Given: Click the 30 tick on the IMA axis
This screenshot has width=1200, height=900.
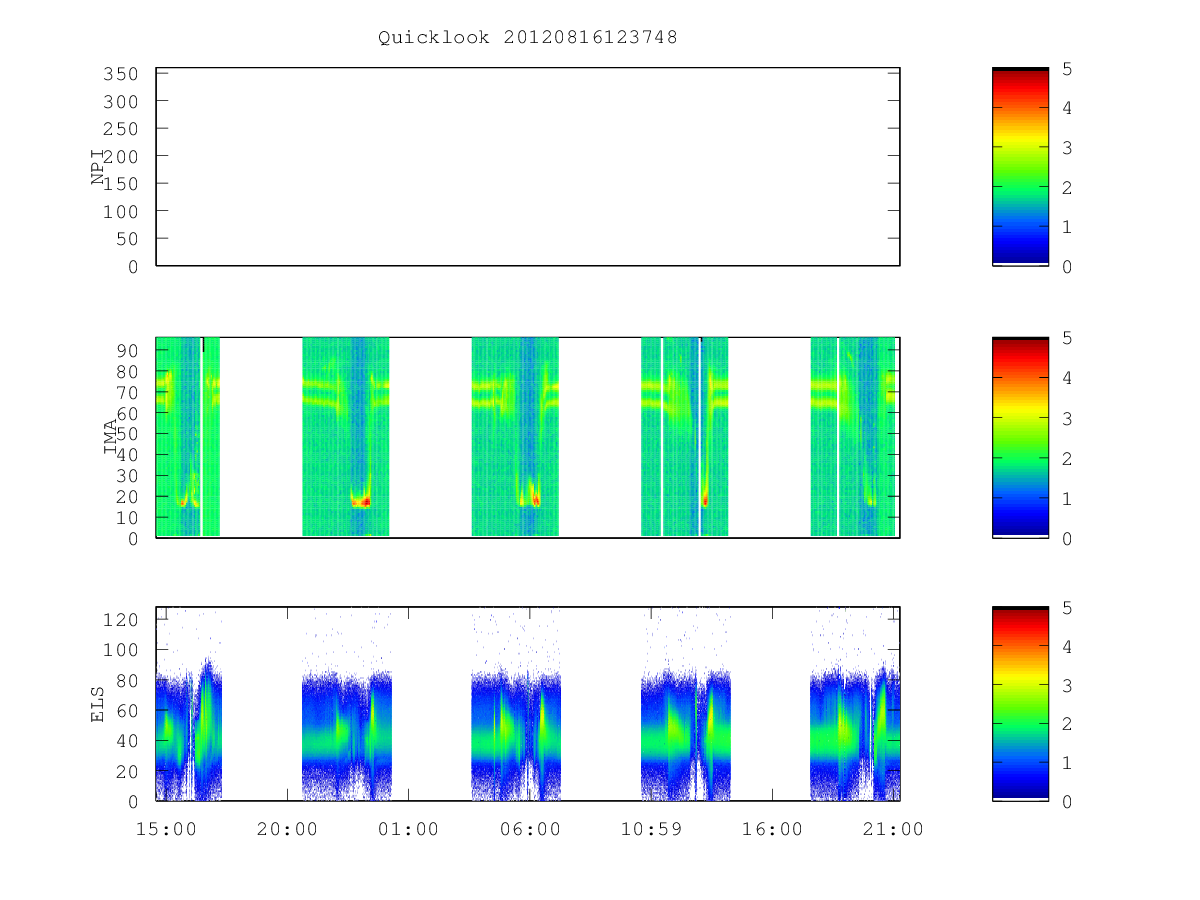Looking at the screenshot, I should point(125,476).
